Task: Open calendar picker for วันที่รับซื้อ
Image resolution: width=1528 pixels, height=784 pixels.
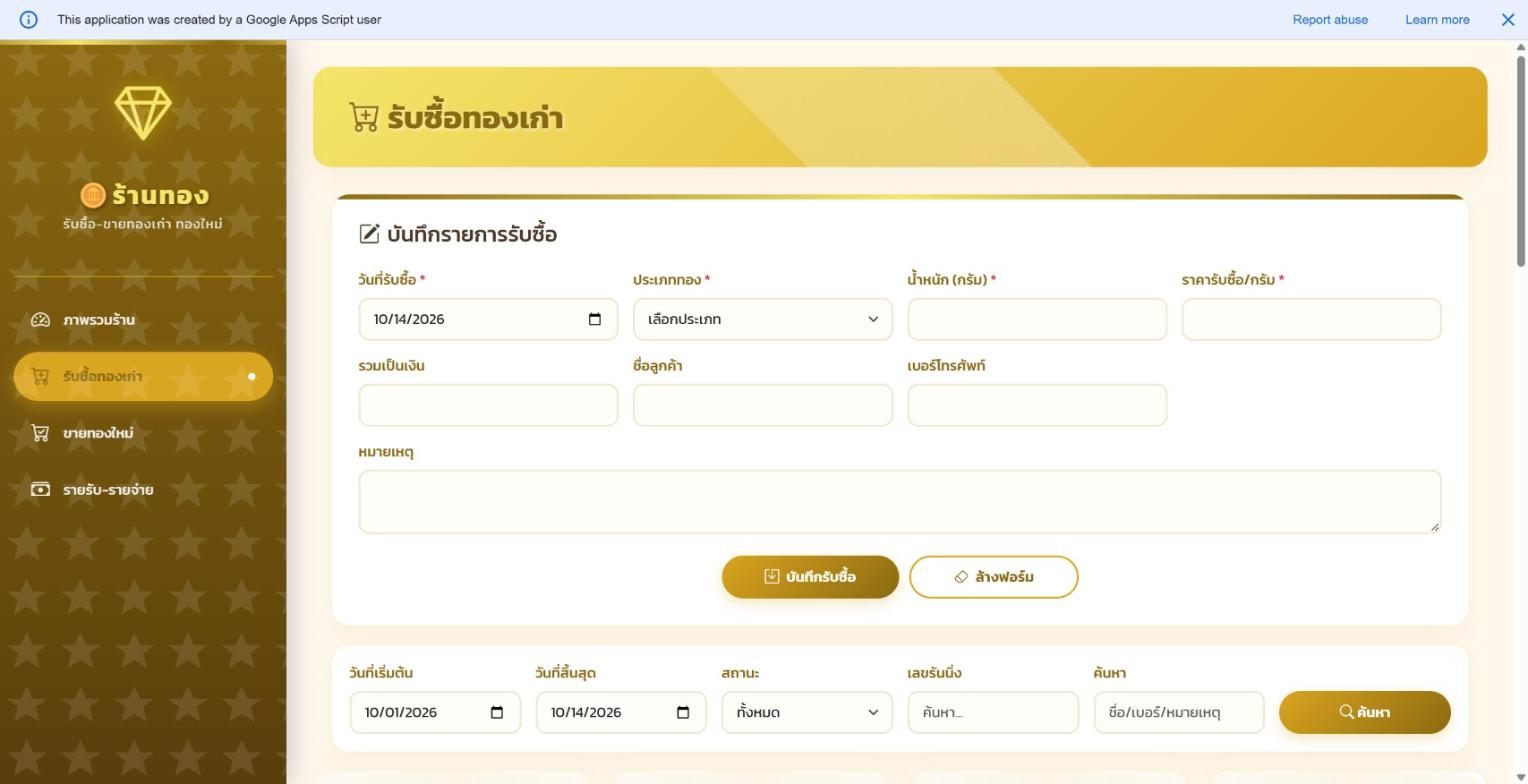Action: (x=595, y=319)
